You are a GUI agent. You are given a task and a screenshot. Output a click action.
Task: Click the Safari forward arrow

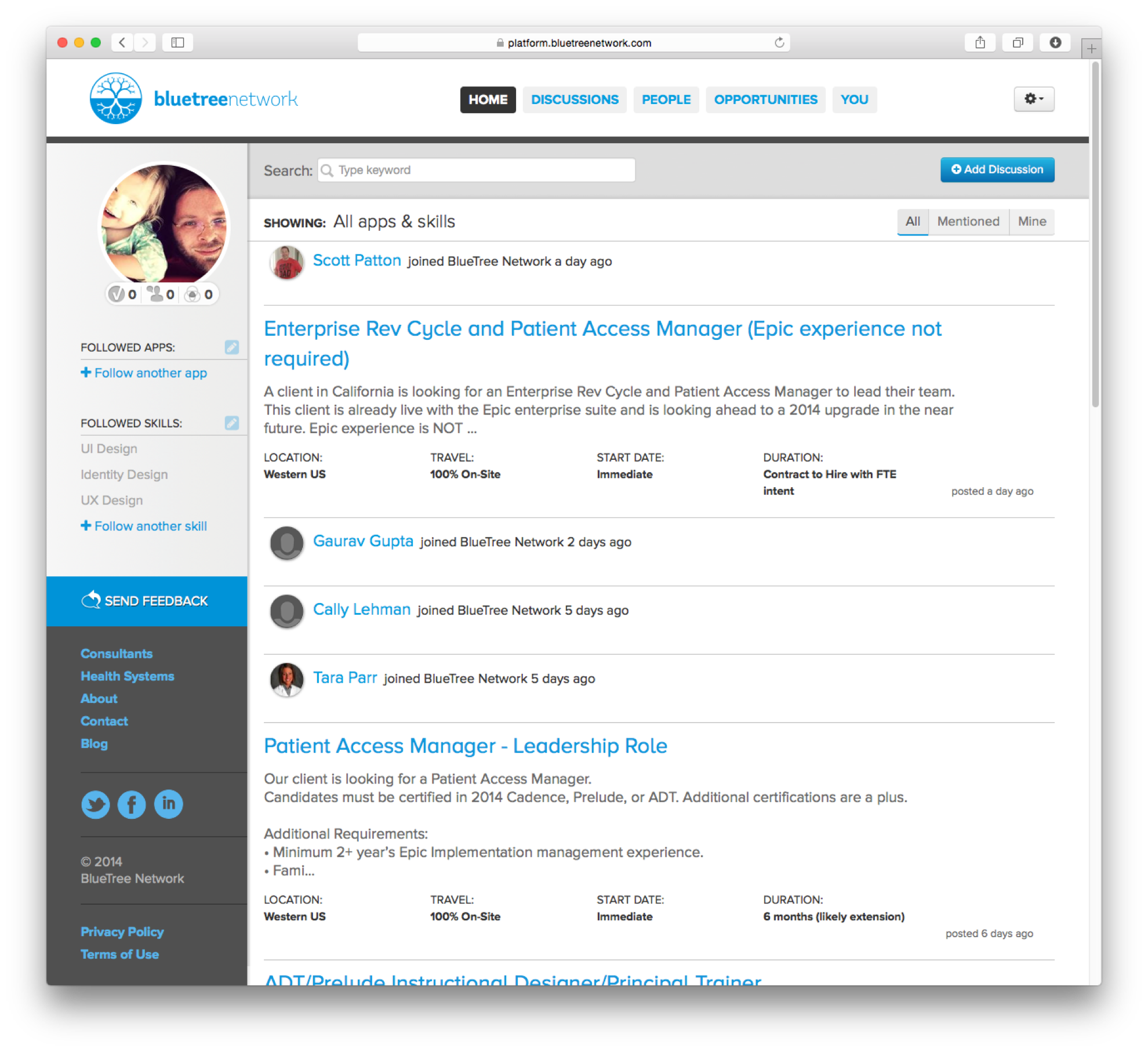145,42
